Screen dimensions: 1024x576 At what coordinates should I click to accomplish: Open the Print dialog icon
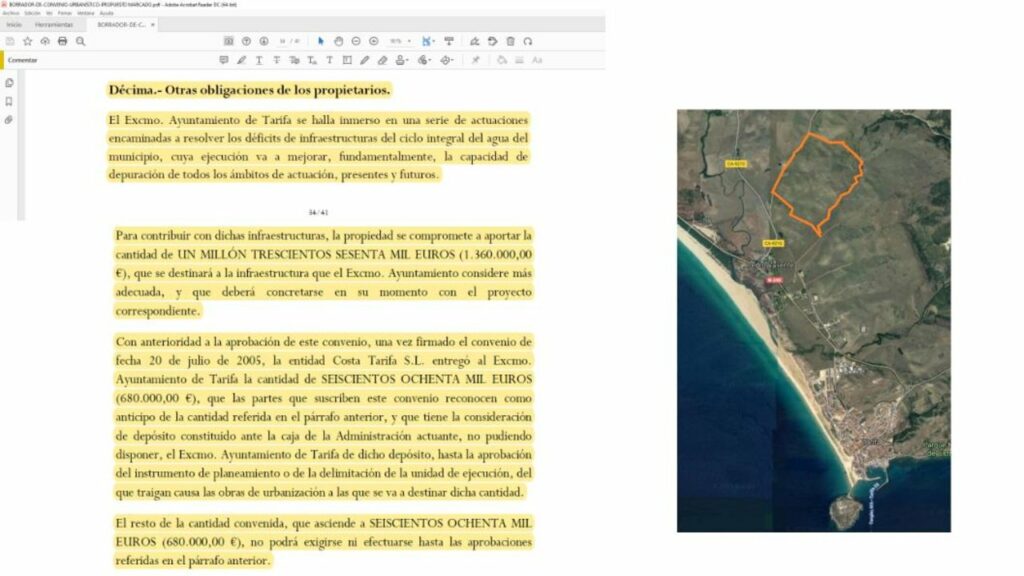pyautogui.click(x=63, y=42)
